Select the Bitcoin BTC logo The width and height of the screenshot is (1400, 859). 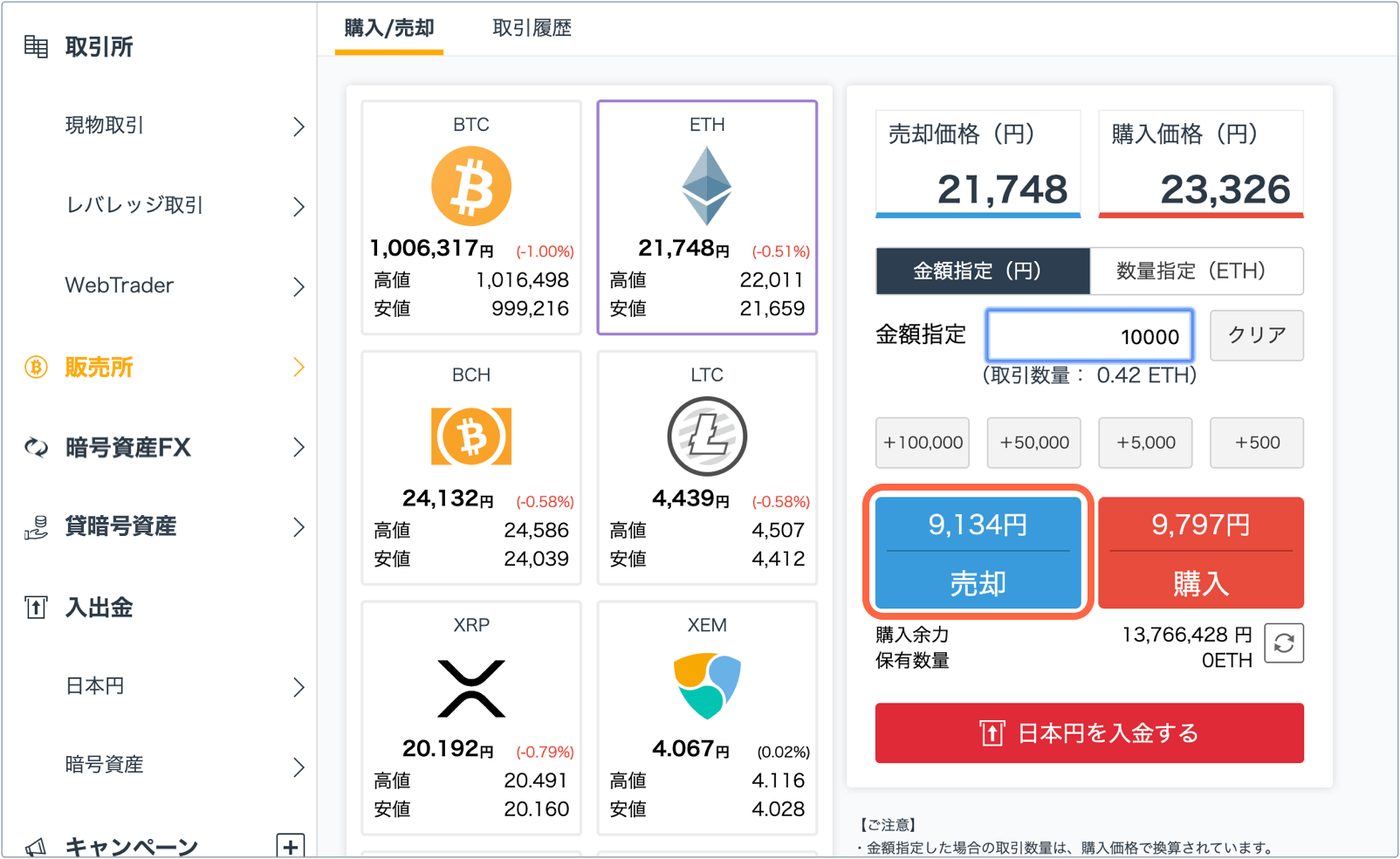click(471, 186)
